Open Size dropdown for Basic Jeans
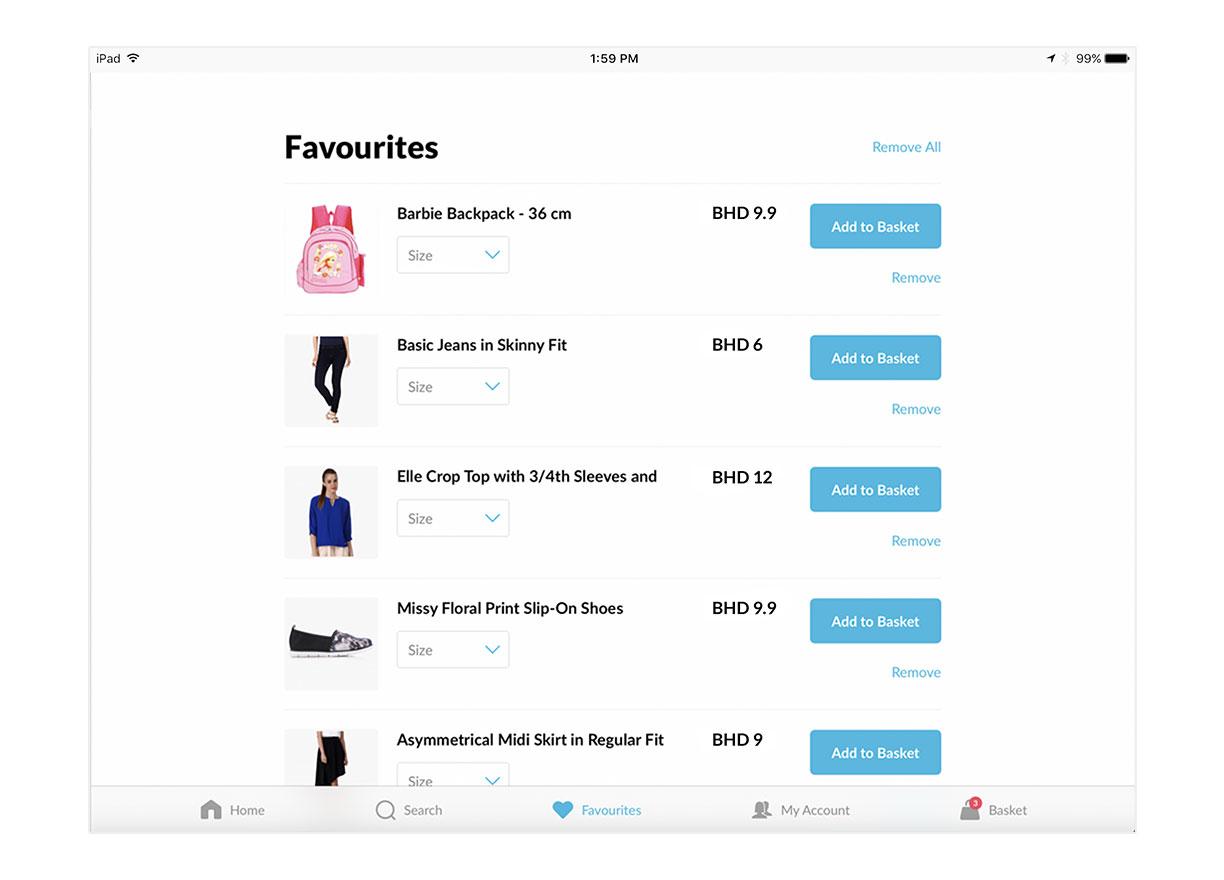The width and height of the screenshot is (1224, 880). coord(453,386)
